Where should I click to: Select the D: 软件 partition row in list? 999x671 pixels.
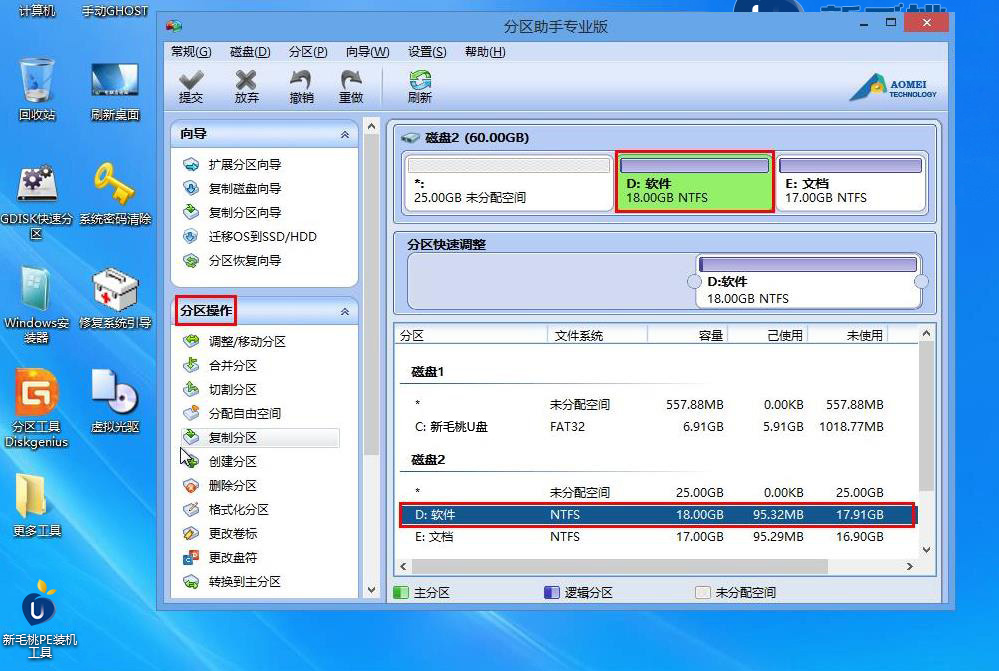click(x=657, y=514)
